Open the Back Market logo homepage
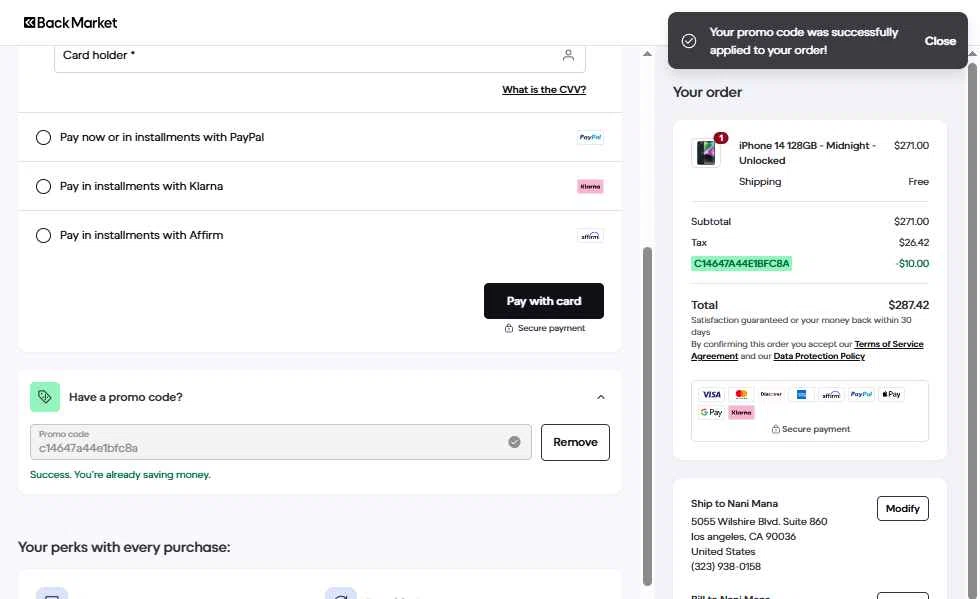Viewport: 980px width, 599px height. [70, 23]
